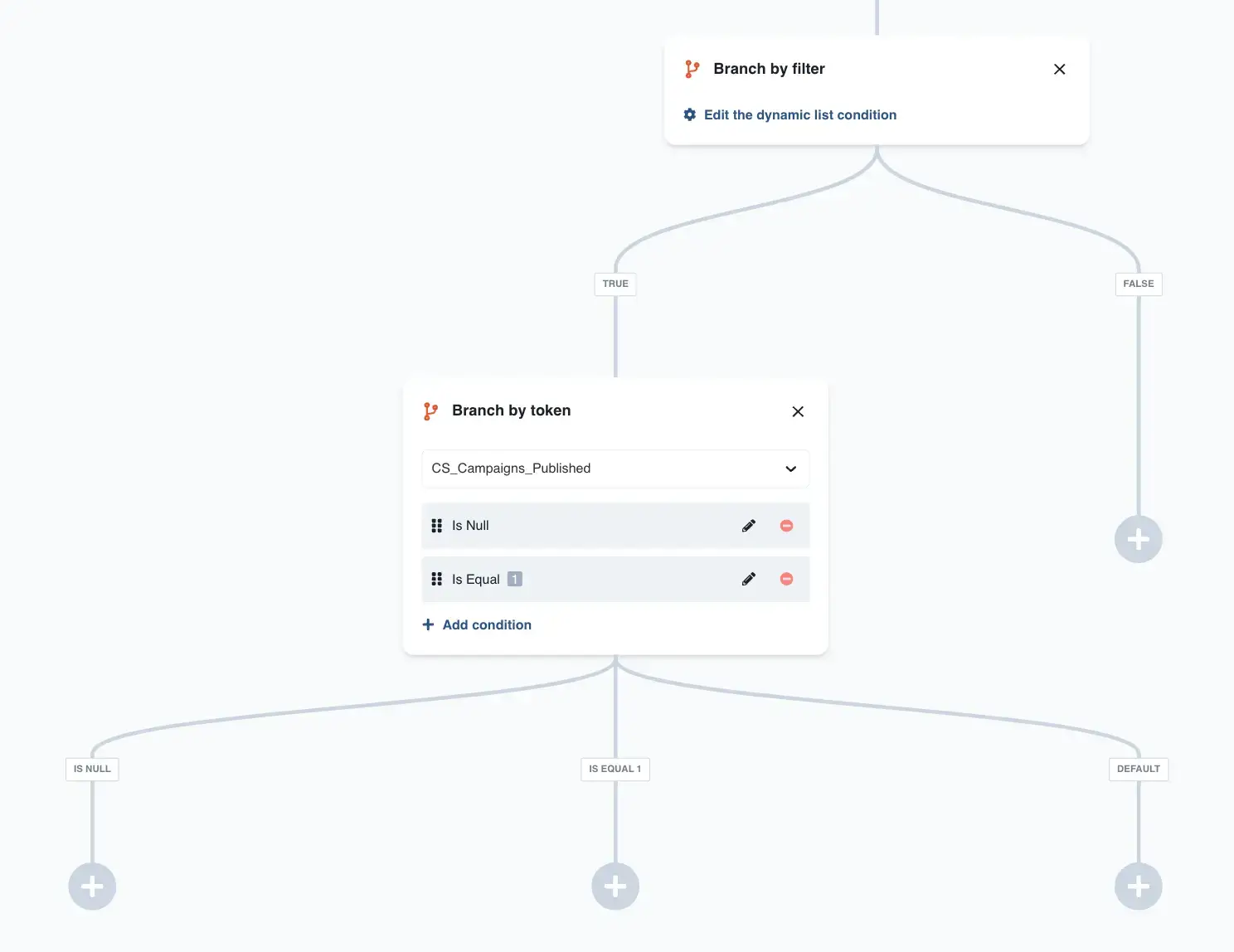Grab the Is Equal drag handle
Screen dimensions: 1234x952
point(437,579)
